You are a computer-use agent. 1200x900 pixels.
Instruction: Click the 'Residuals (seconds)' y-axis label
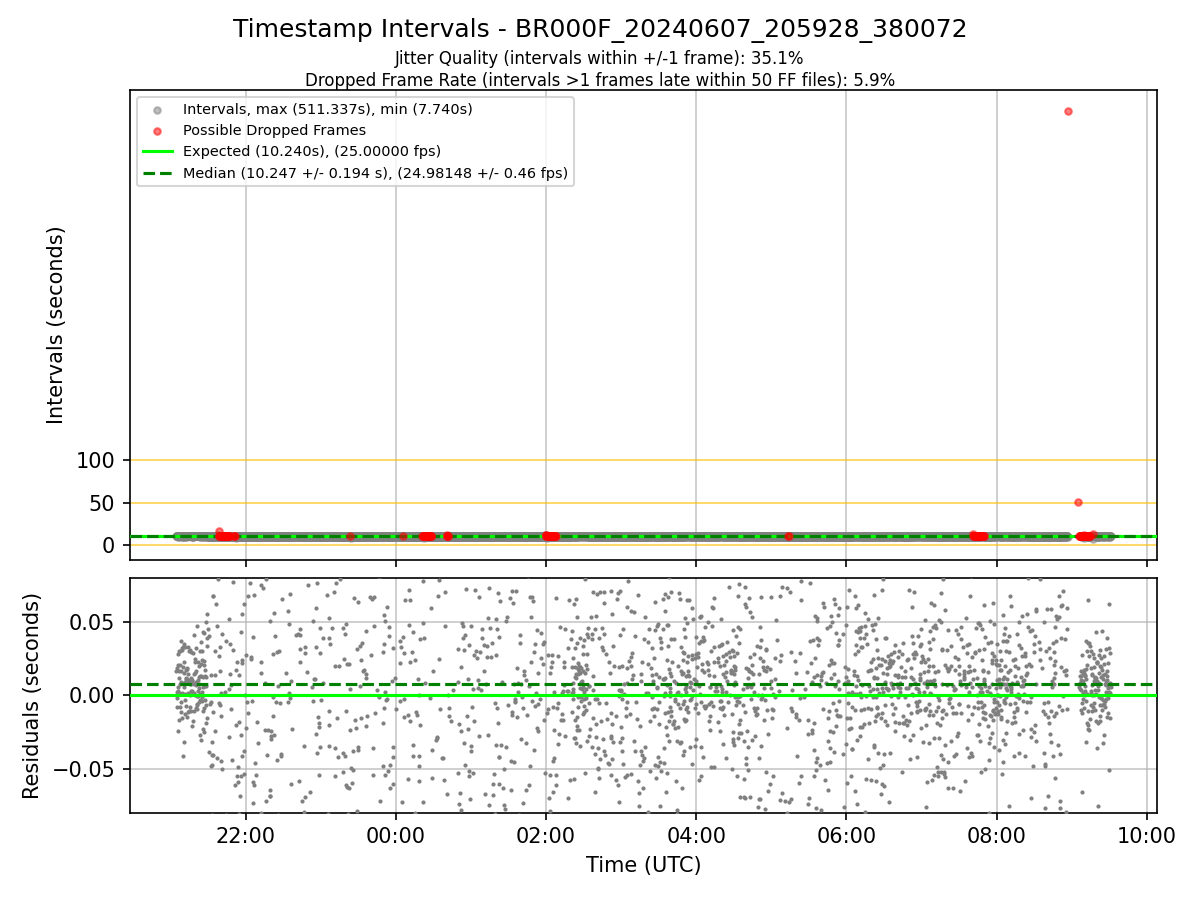point(32,696)
